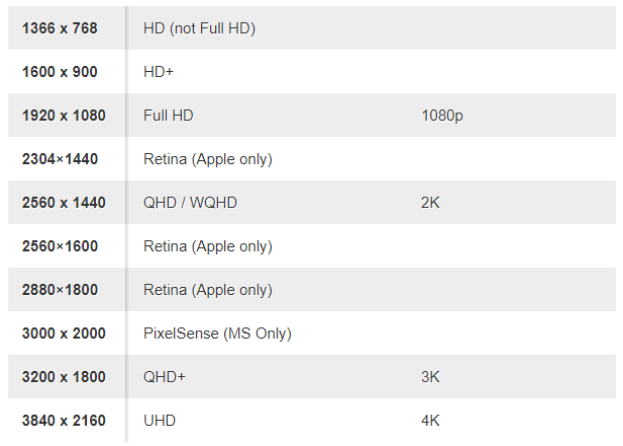Click the 2880×1800 resolution cell
Screen dimensions: 623x446
(x=60, y=290)
